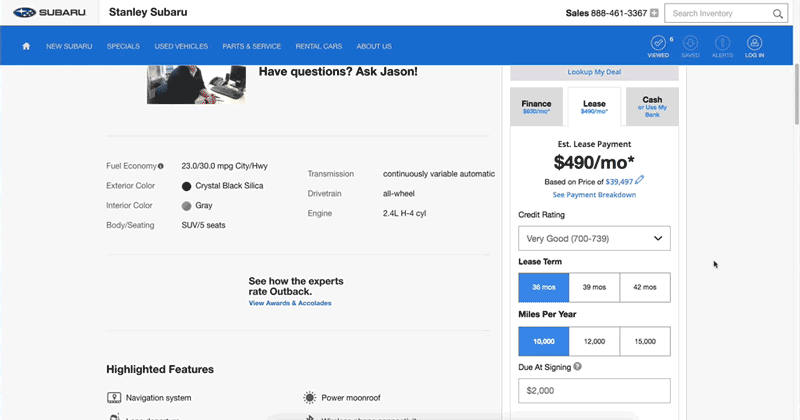
Task: Switch to the Finance tab
Action: click(536, 107)
